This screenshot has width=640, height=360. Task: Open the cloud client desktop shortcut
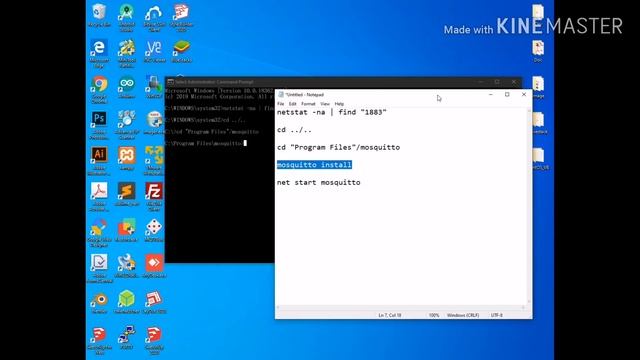click(154, 17)
